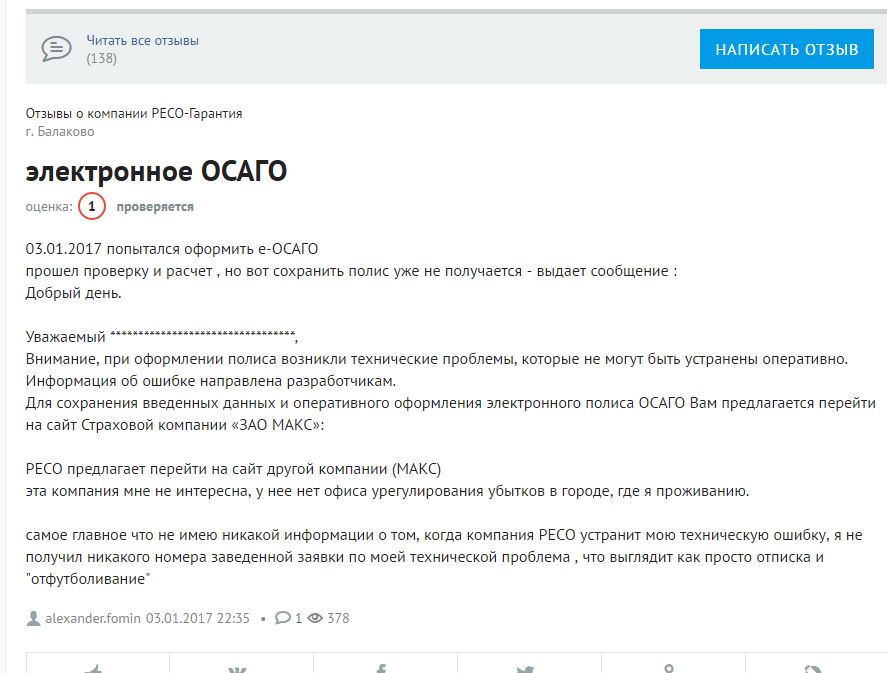This screenshot has height=673, width=887.
Task: Open the alexander.fomin author profile
Action: pos(93,618)
